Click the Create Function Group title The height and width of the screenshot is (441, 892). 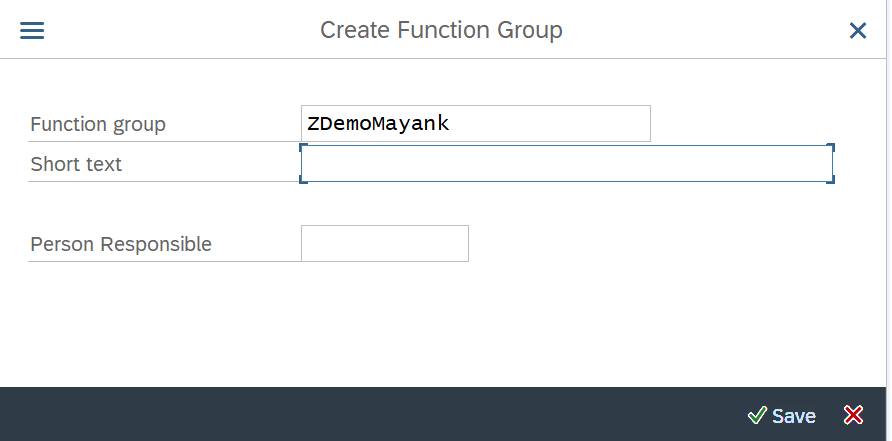pyautogui.click(x=441, y=30)
